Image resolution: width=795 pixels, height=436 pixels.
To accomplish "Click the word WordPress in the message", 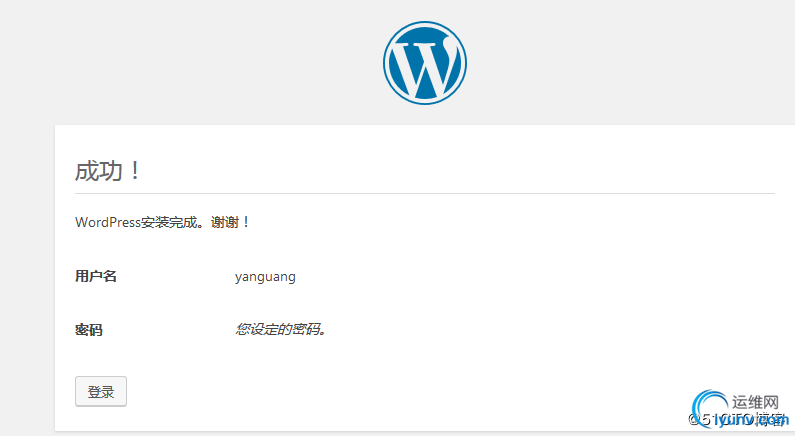I will pyautogui.click(x=108, y=222).
